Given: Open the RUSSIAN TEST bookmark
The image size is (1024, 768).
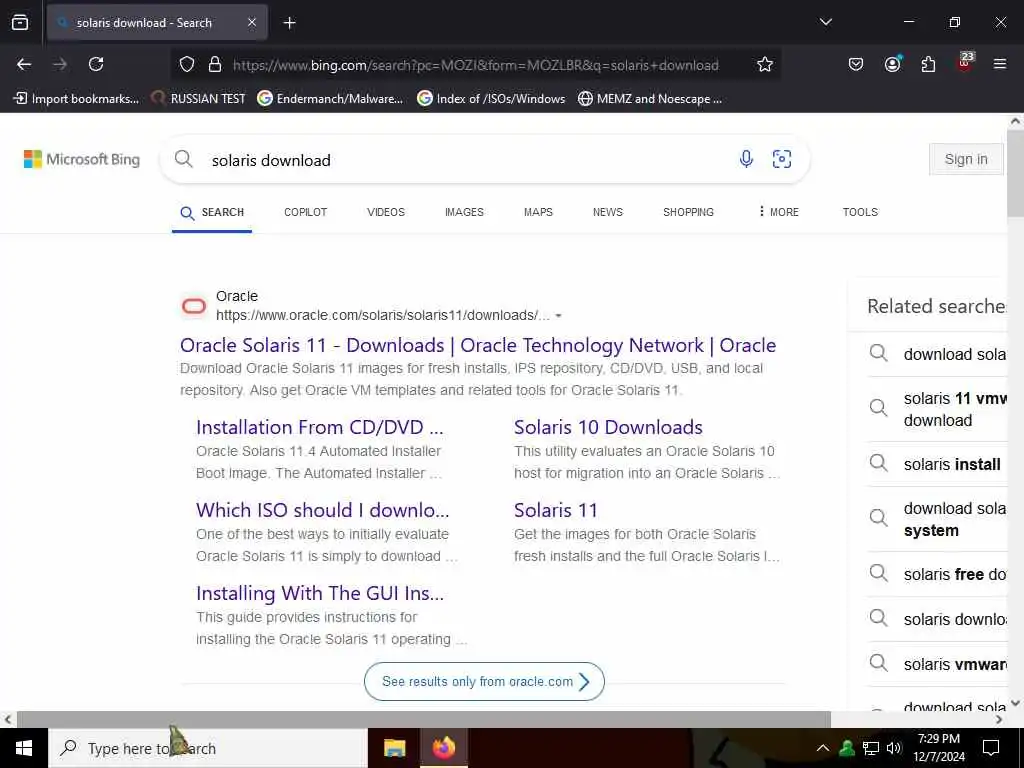Looking at the screenshot, I should pyautogui.click(x=198, y=99).
